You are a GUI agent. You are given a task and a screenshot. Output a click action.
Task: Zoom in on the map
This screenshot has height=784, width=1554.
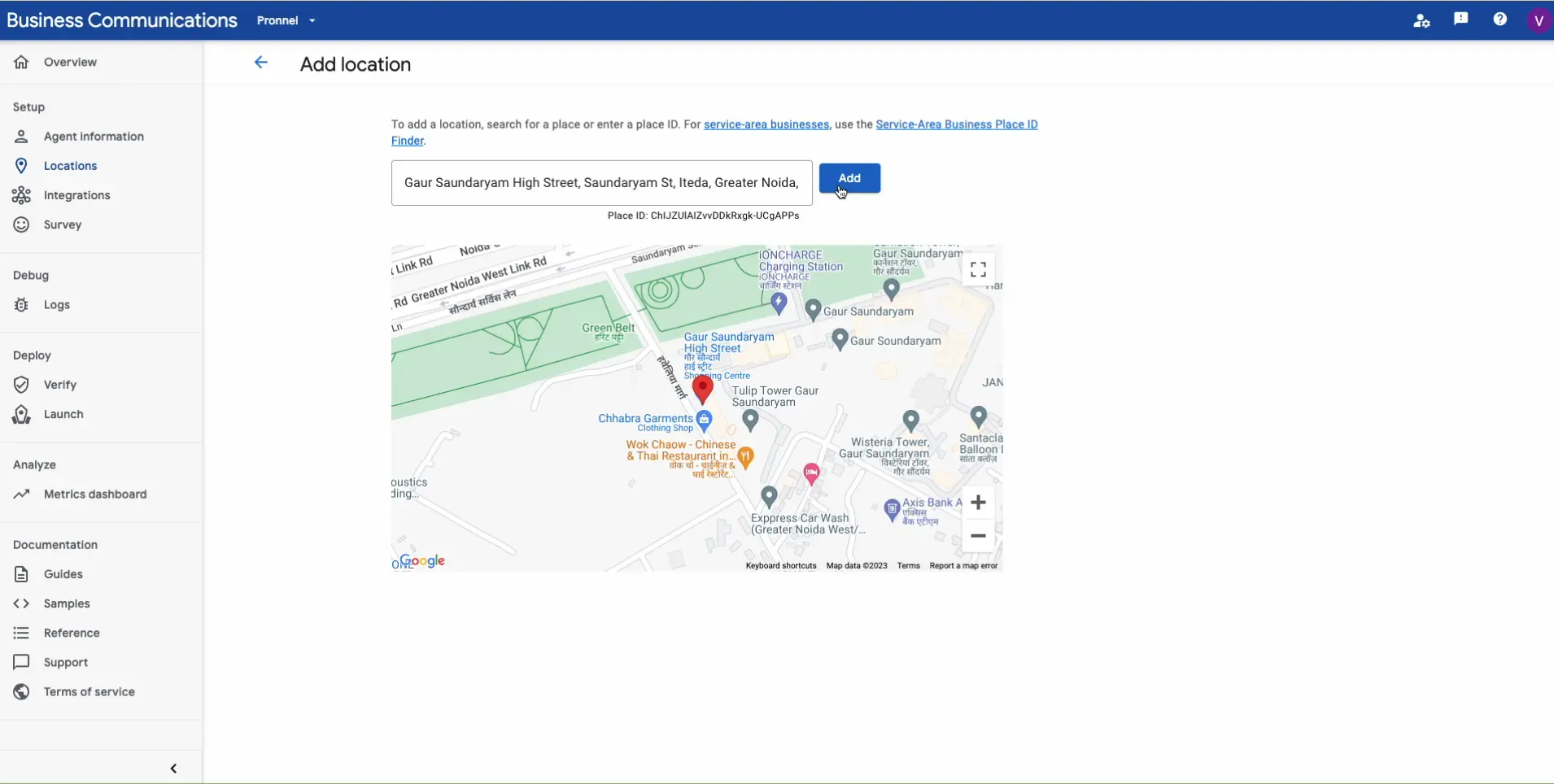978,502
